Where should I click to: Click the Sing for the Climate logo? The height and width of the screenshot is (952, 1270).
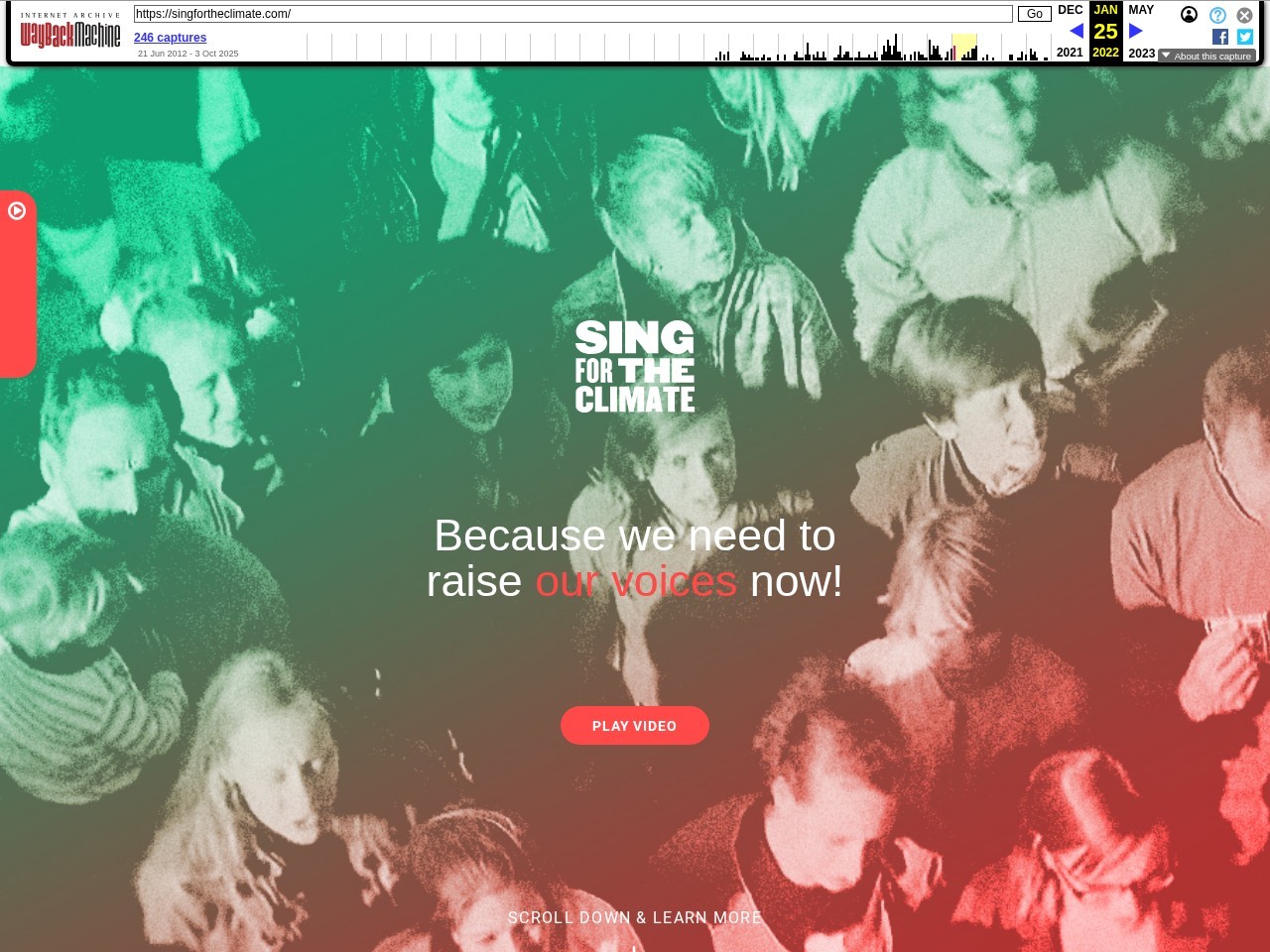[635, 366]
